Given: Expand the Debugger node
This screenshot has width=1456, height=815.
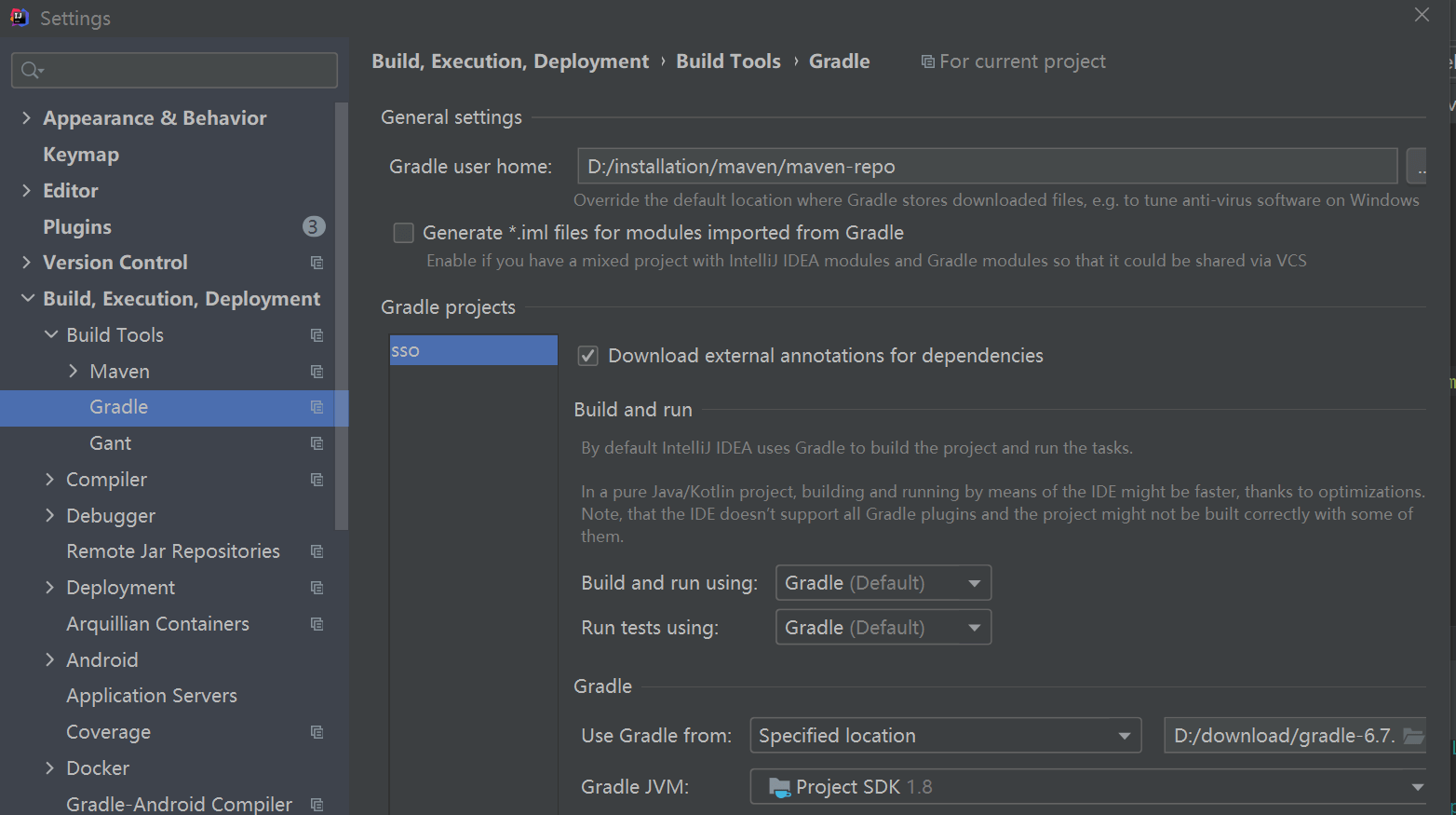Looking at the screenshot, I should (x=49, y=515).
